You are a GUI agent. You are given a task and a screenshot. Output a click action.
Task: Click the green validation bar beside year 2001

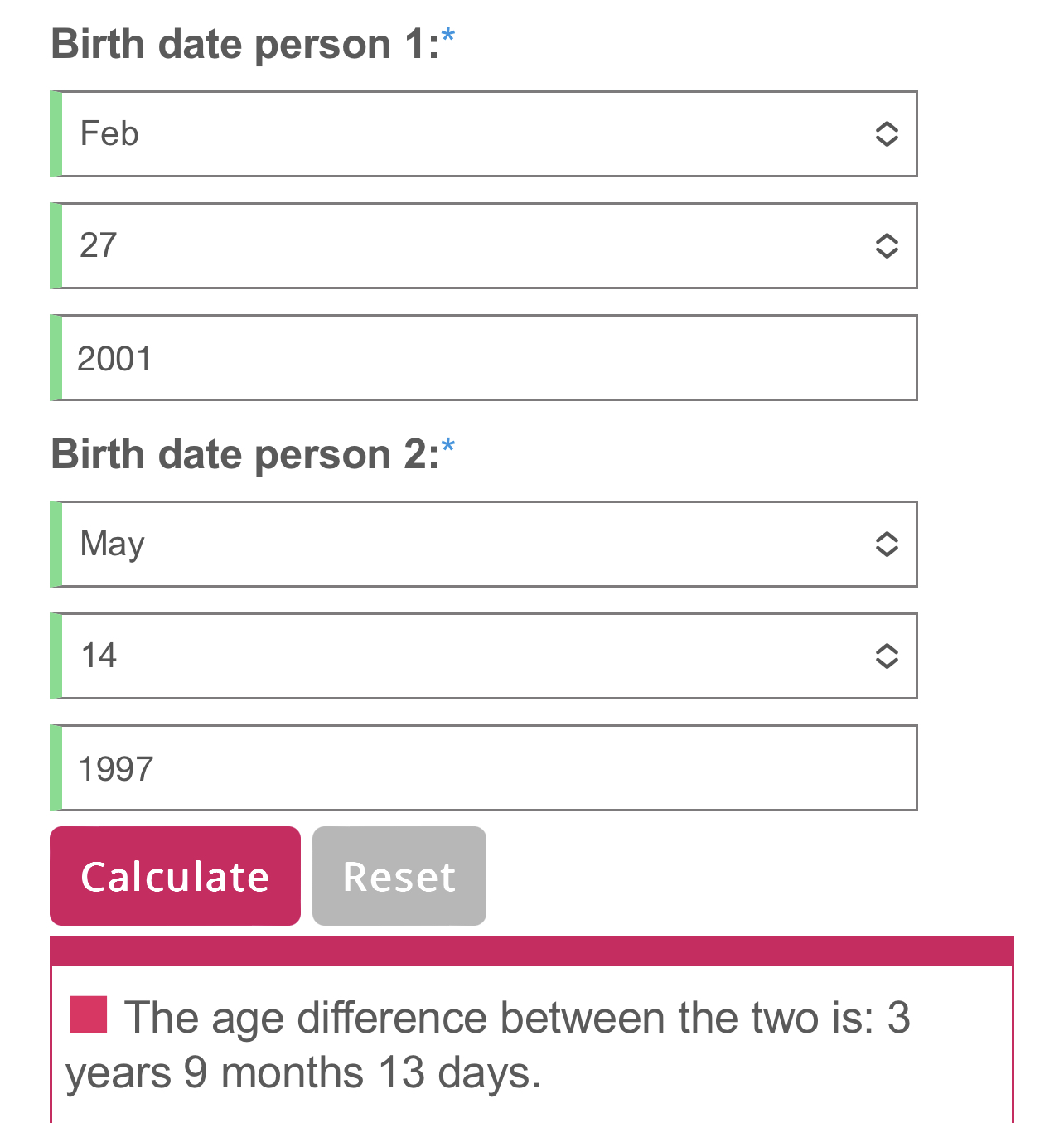tap(56, 357)
